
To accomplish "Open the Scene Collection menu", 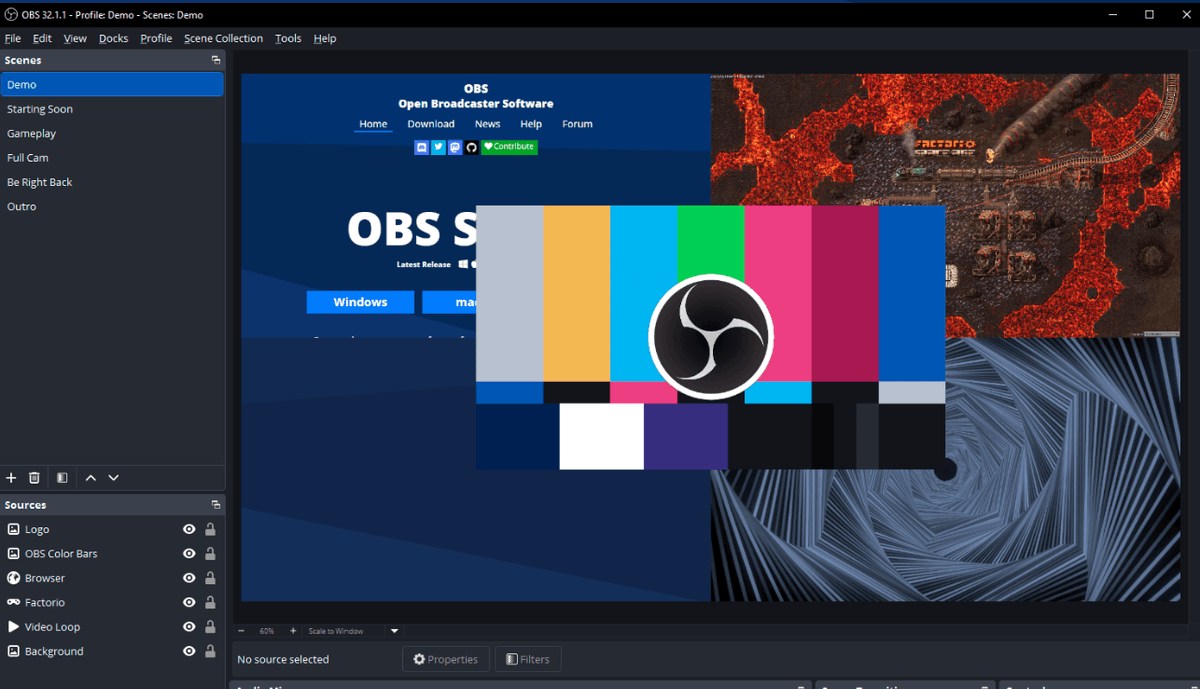I will pyautogui.click(x=224, y=38).
